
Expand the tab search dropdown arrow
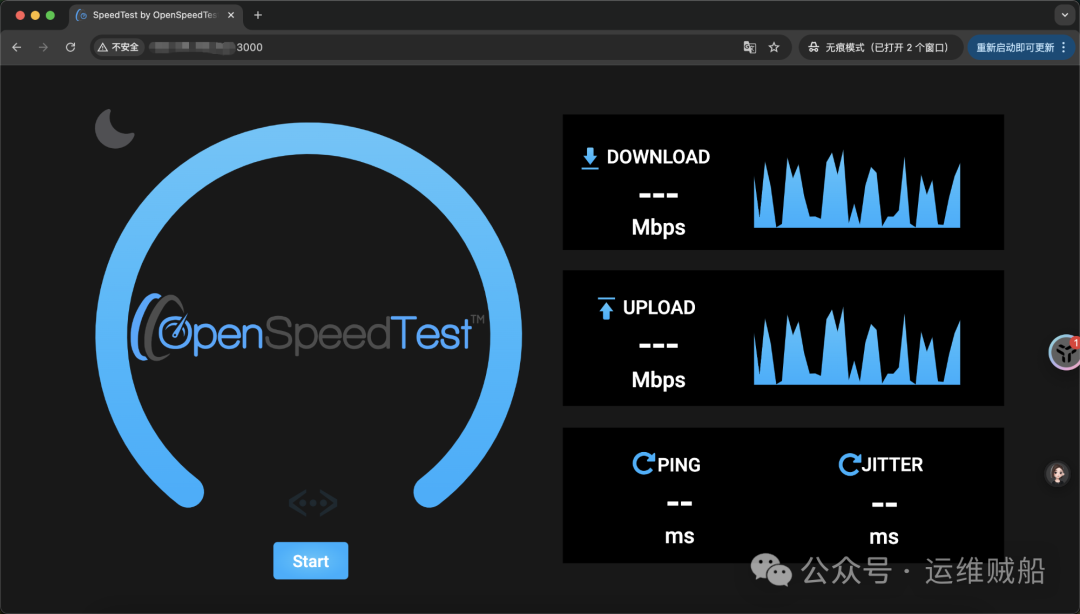tap(1065, 14)
